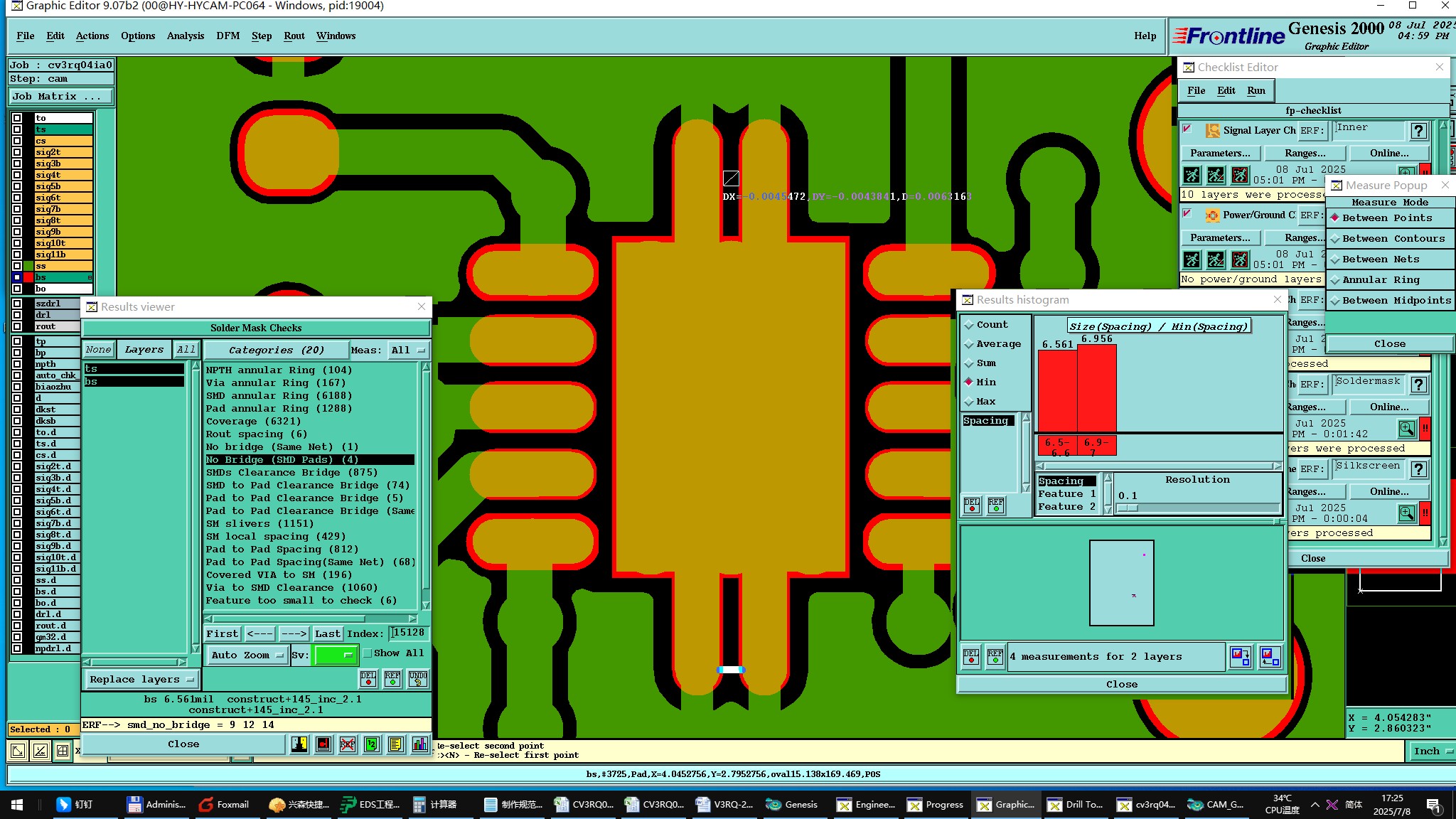Expand the Replace layers dropdown
This screenshot has height=819, width=1456.
(x=141, y=680)
